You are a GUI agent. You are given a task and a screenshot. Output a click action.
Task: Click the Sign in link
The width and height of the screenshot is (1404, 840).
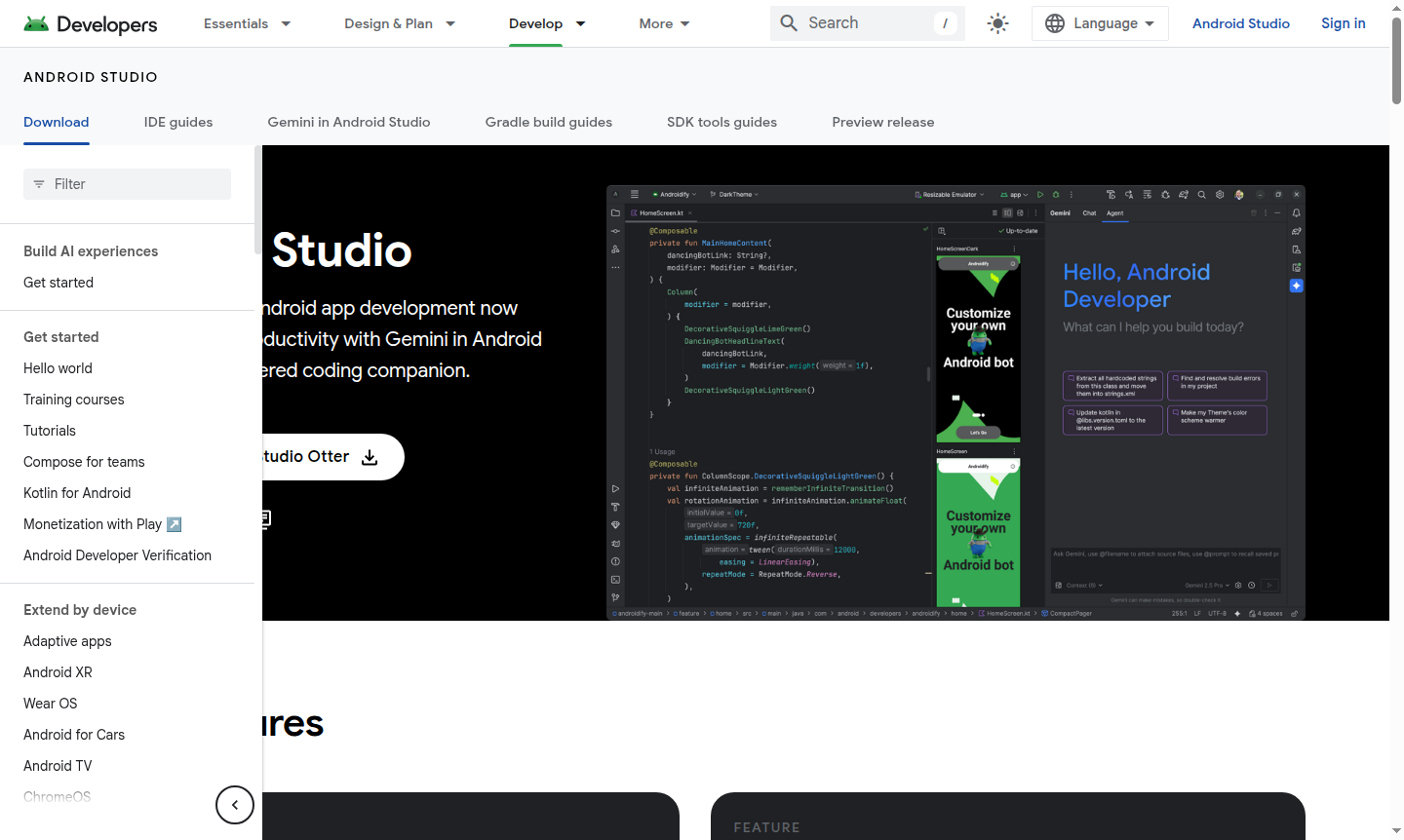(1343, 22)
